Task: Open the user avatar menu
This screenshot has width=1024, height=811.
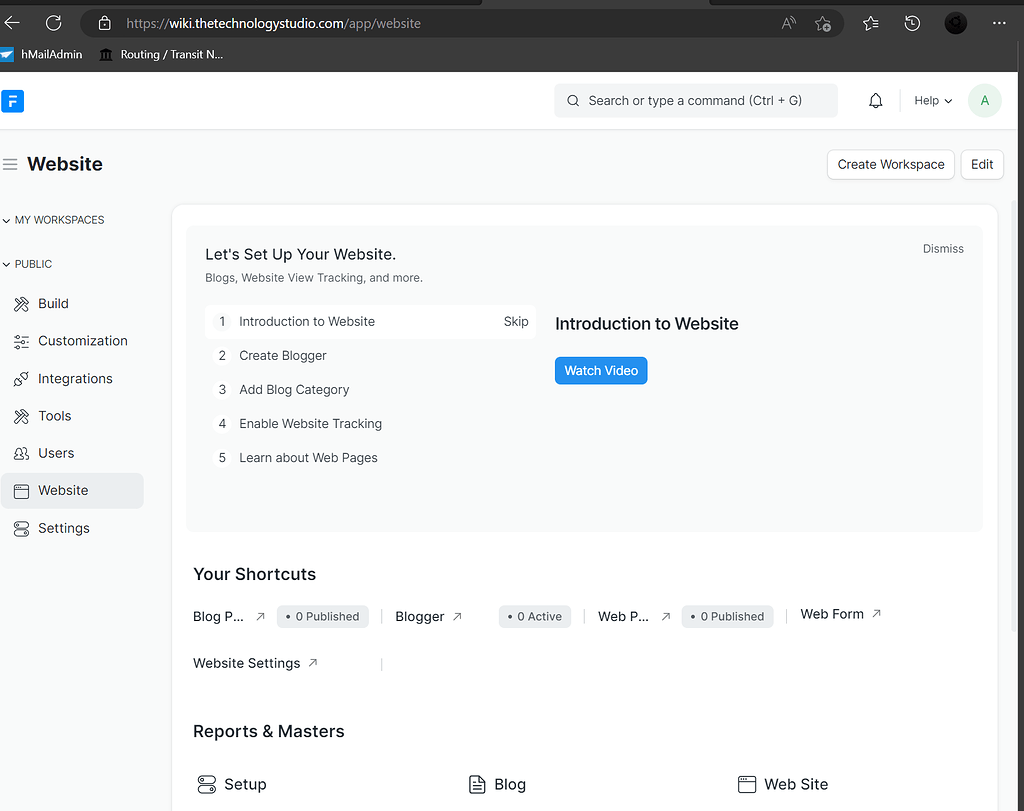Action: (984, 100)
